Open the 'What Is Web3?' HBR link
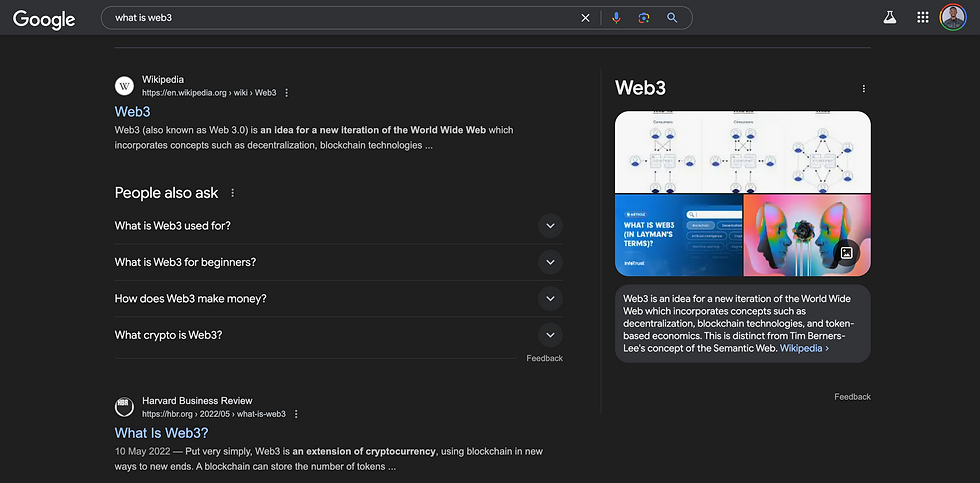This screenshot has height=483, width=980. 161,433
